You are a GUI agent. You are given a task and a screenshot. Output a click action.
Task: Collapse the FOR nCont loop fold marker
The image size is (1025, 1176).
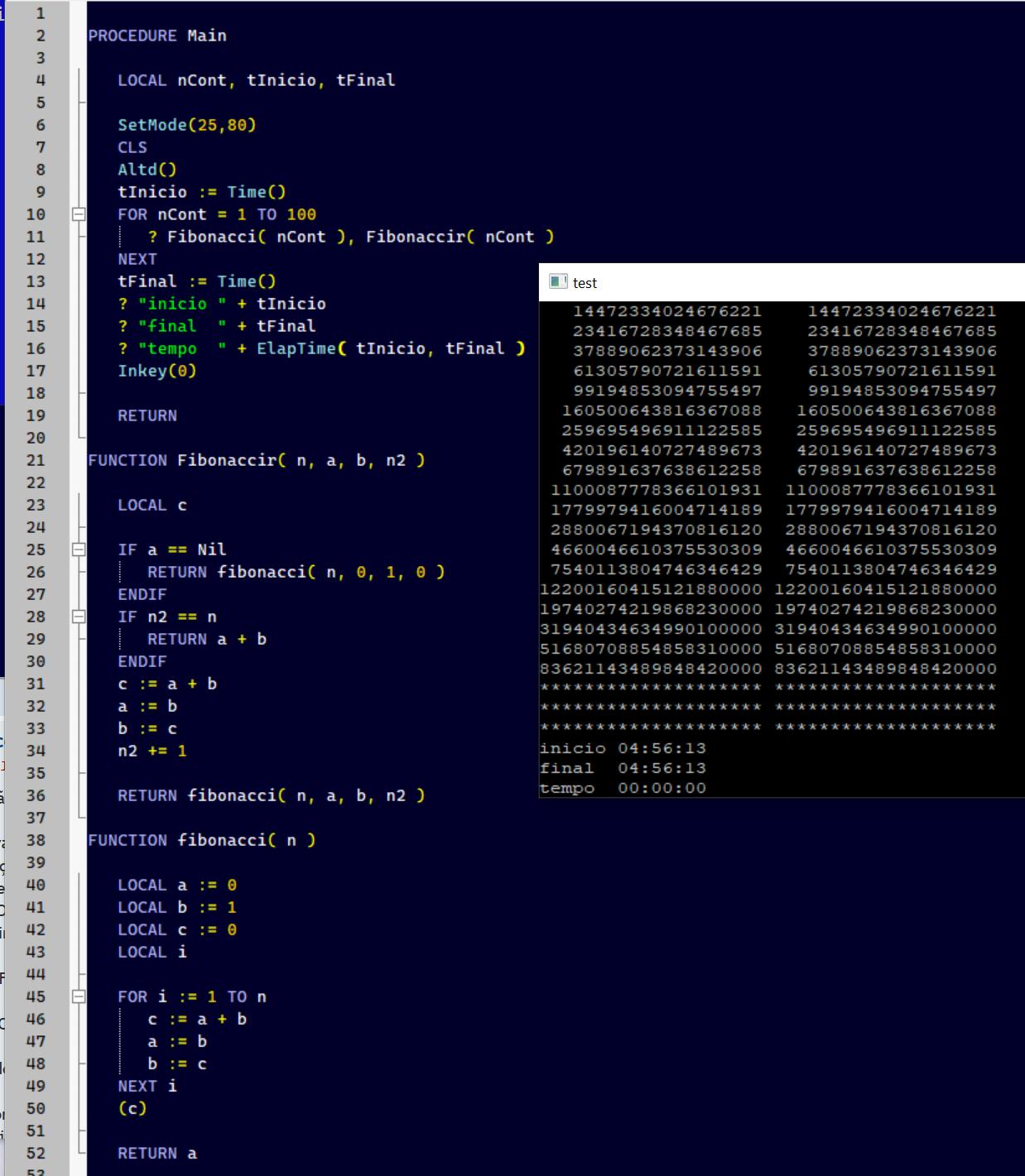(79, 214)
